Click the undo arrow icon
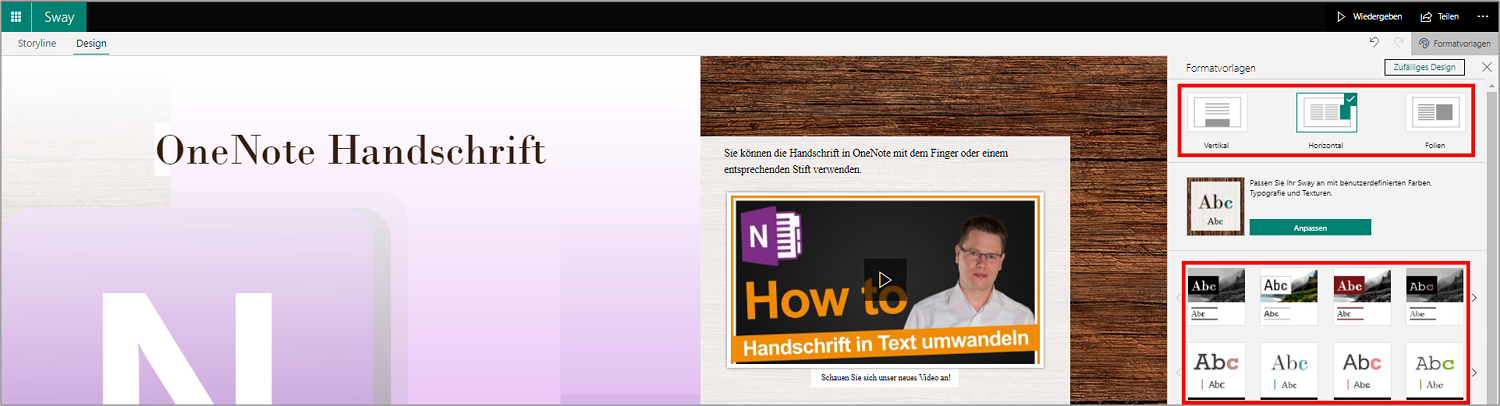 (1375, 43)
